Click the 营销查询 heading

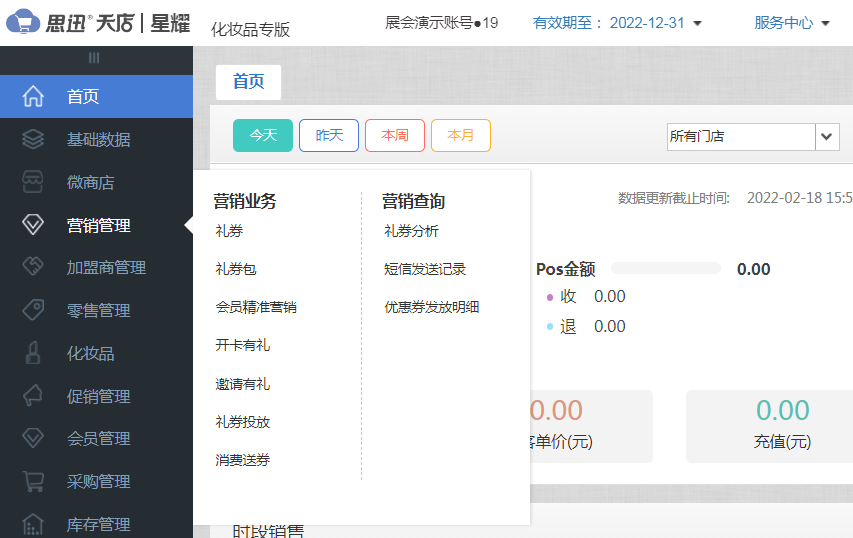pos(413,201)
